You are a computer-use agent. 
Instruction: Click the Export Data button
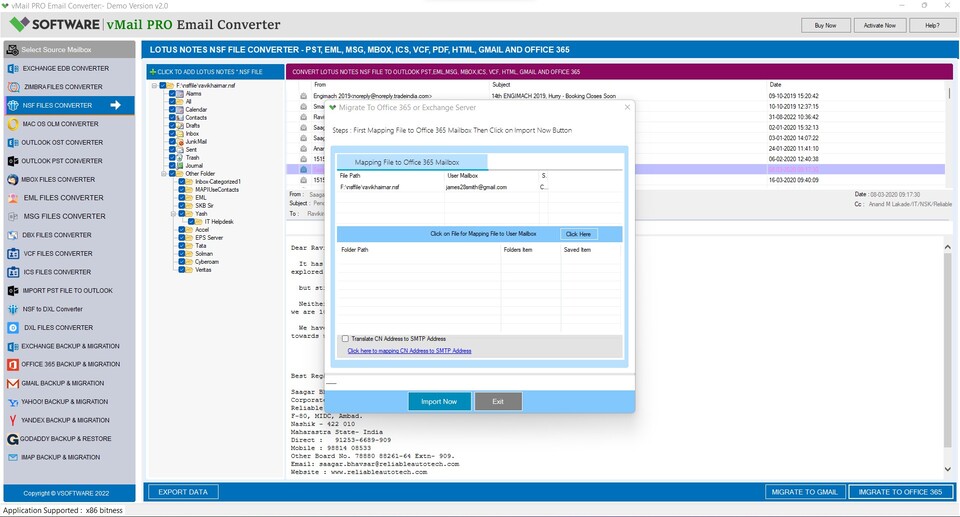coord(182,492)
